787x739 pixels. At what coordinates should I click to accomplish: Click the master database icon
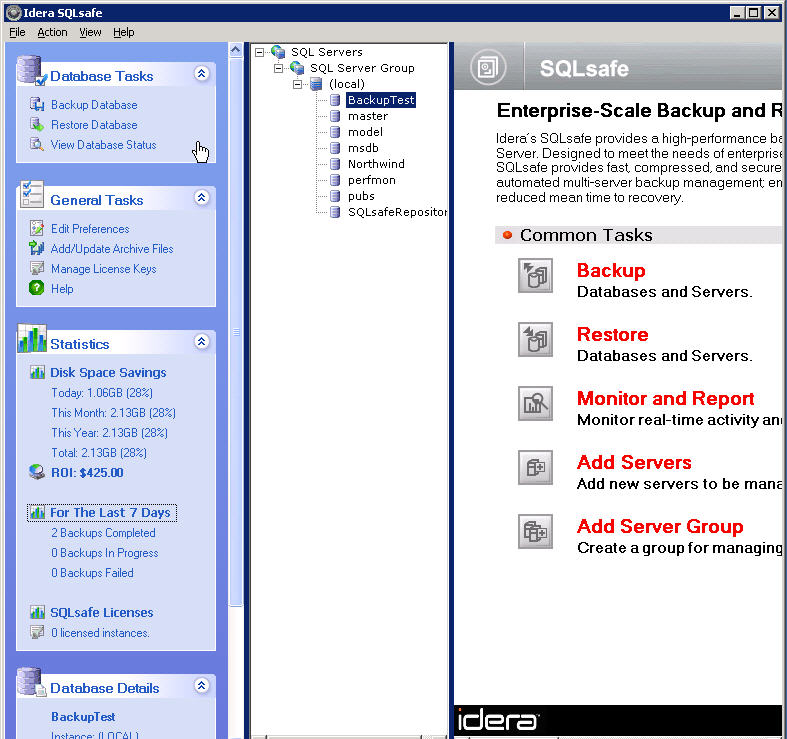coord(335,116)
